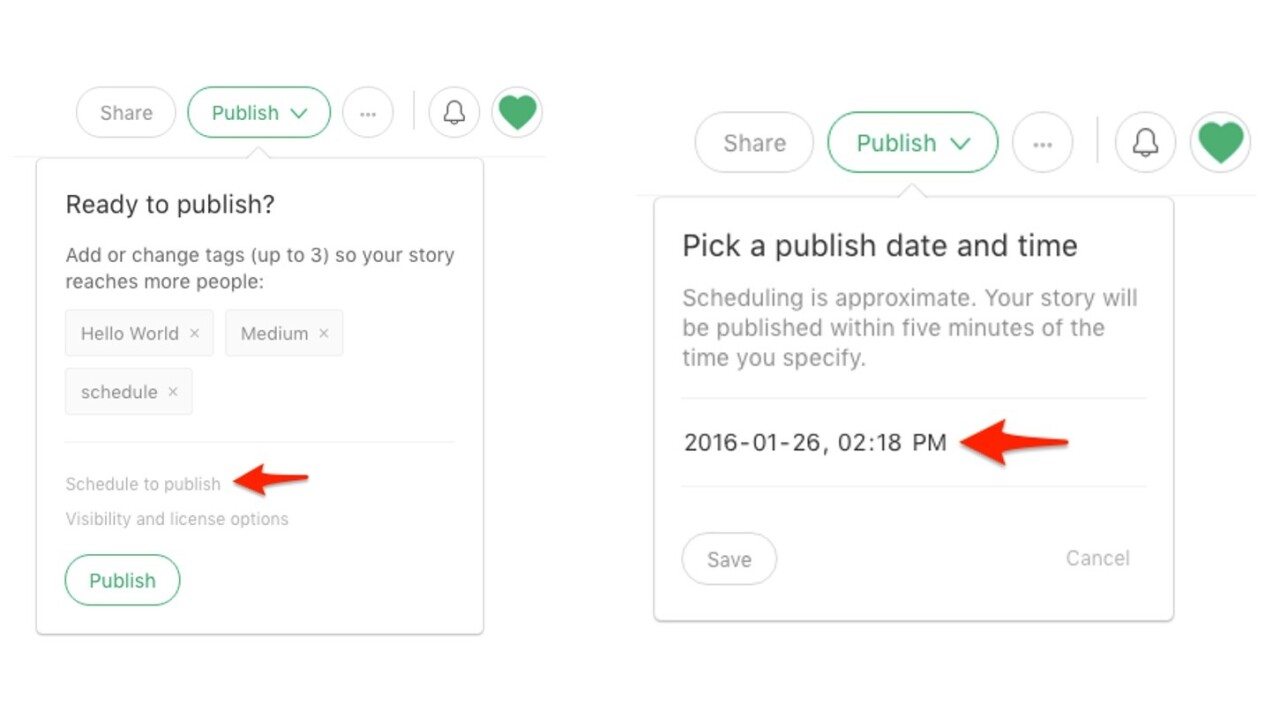Open the three-dots more menu on left
This screenshot has height=720, width=1280.
368,113
